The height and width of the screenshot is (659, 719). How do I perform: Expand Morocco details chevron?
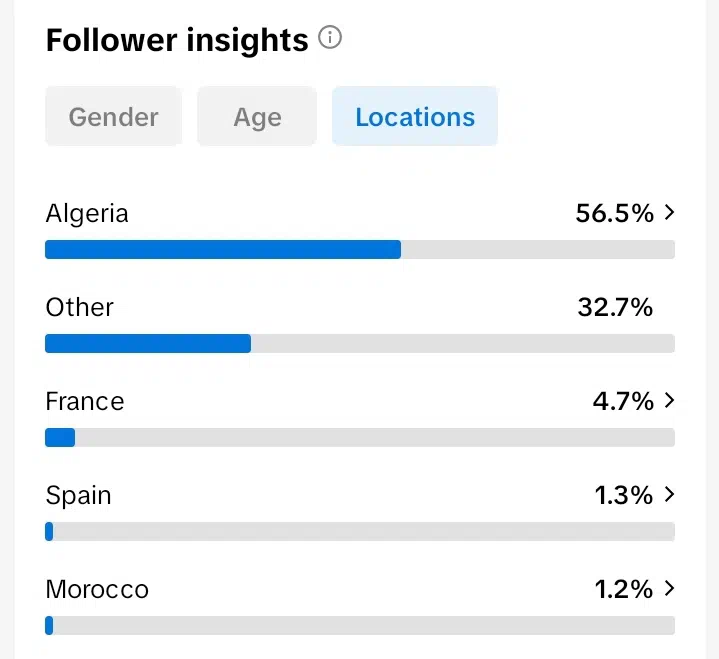tap(670, 588)
